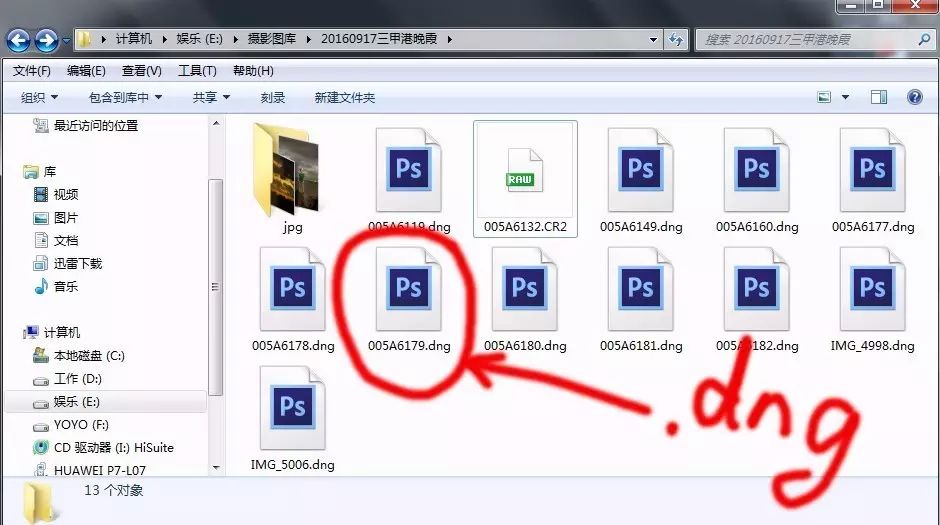
Task: Select 库 in navigation pane
Action: (x=50, y=171)
